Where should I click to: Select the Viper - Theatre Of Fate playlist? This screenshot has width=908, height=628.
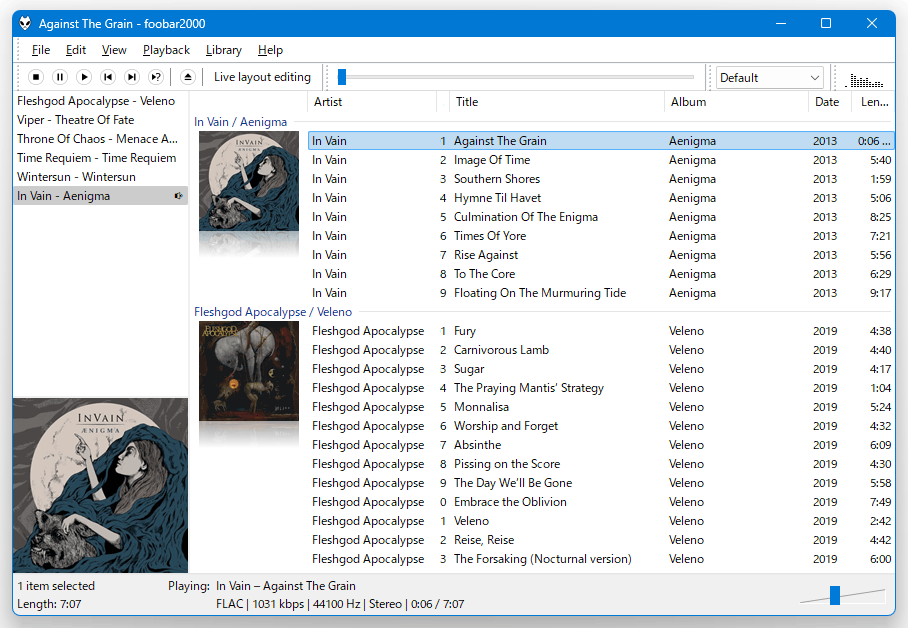pos(101,120)
